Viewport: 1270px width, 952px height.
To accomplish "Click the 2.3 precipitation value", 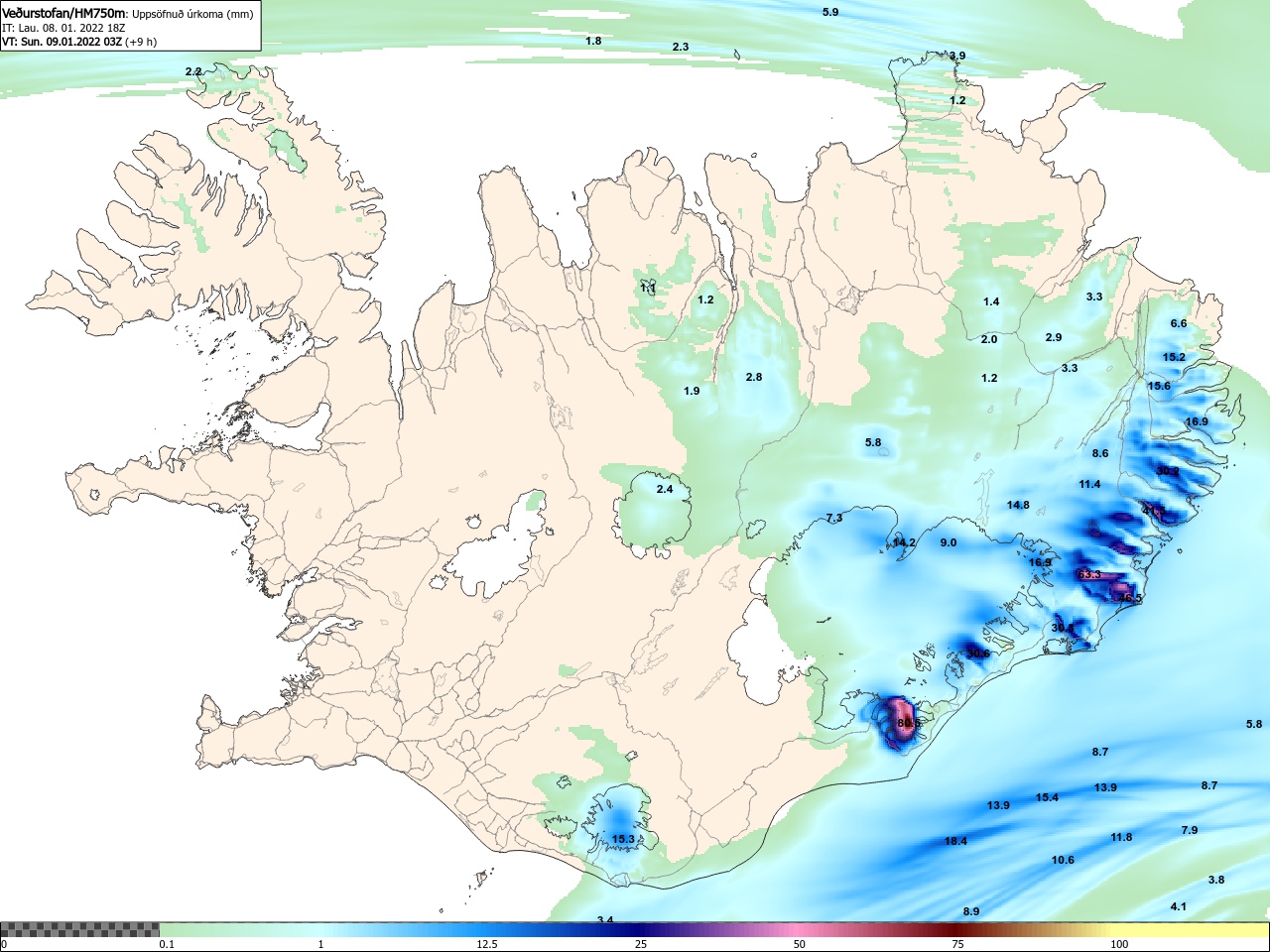I will (680, 47).
